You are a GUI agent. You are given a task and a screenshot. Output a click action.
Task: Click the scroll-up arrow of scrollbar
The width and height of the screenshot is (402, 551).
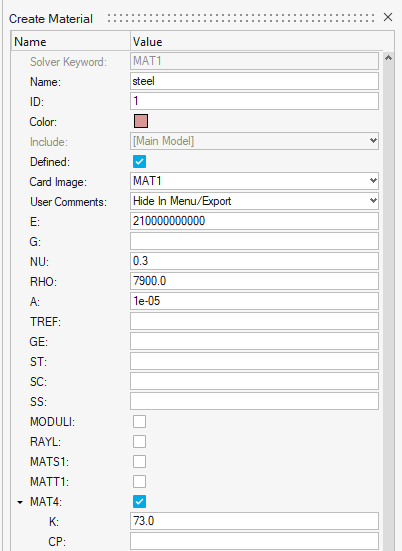pos(388,58)
